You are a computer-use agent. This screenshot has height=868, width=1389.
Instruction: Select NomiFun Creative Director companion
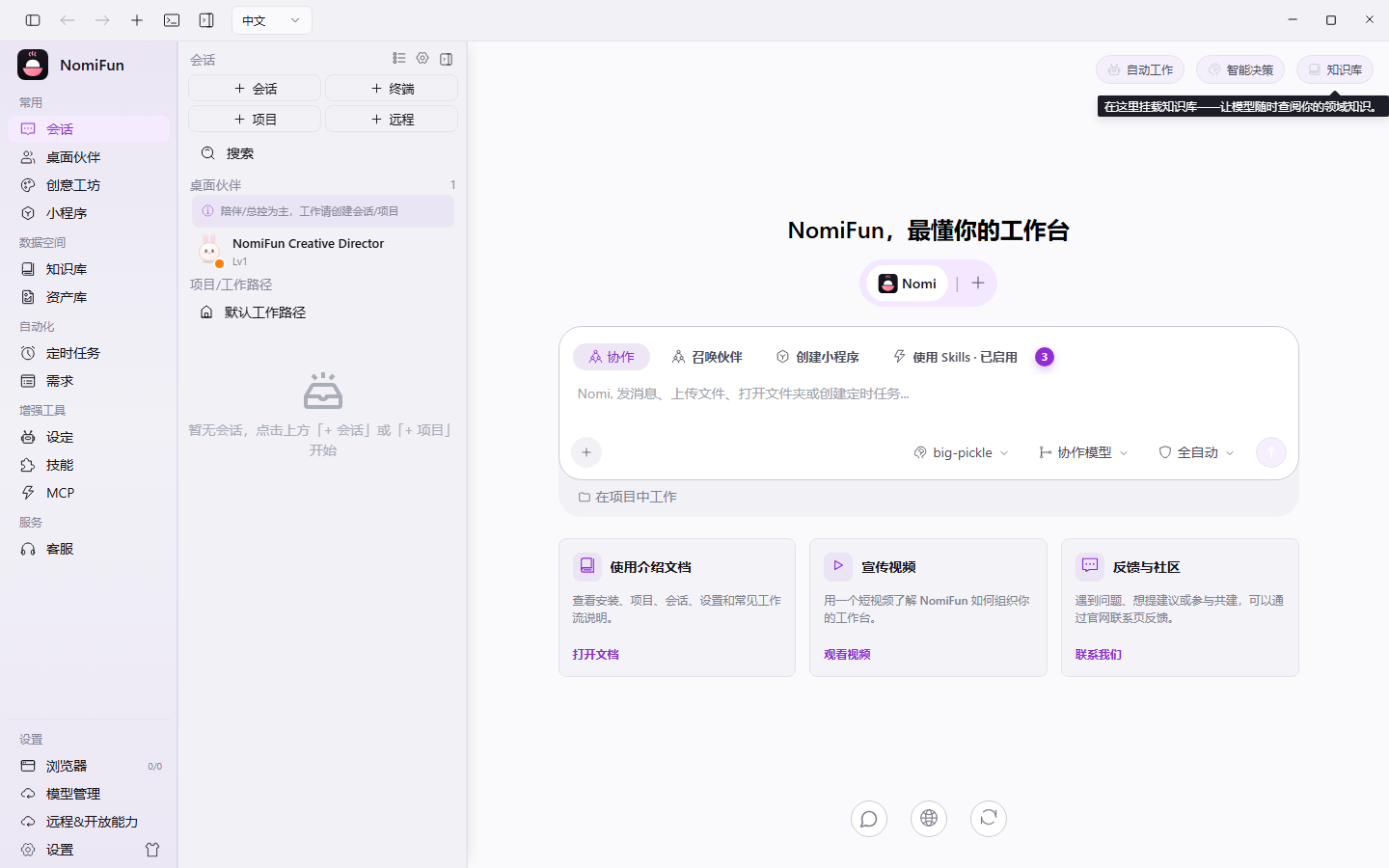pyautogui.click(x=323, y=251)
